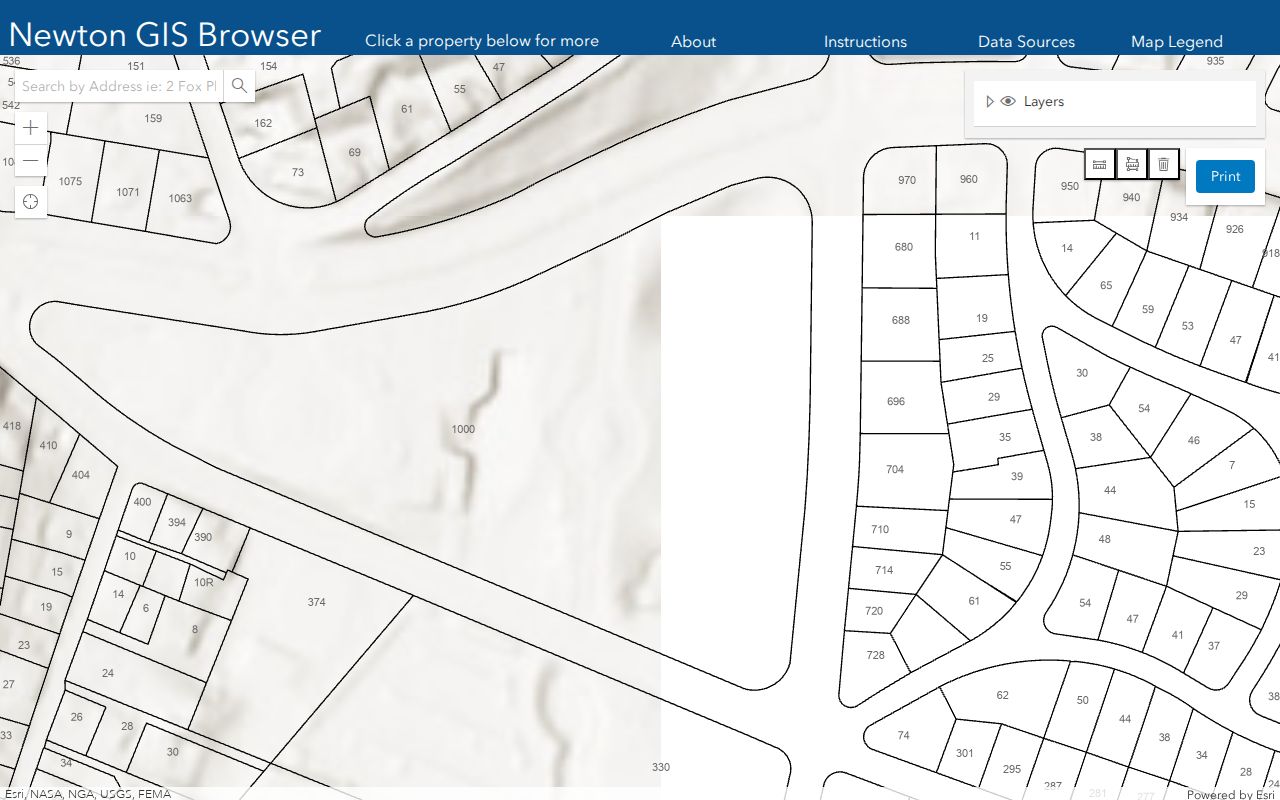Click the blue Print button
Image resolution: width=1280 pixels, height=800 pixels.
(x=1225, y=176)
